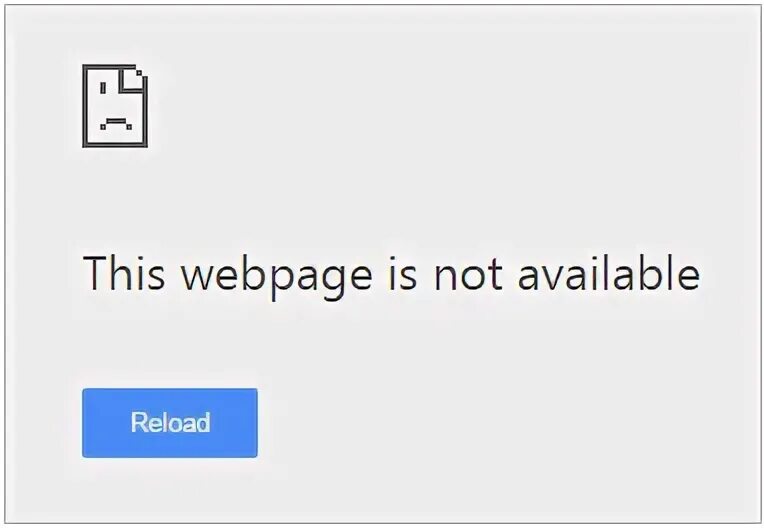Click the empty gray area right of Reload
This screenshot has height=528, width=764.
[x=487, y=423]
